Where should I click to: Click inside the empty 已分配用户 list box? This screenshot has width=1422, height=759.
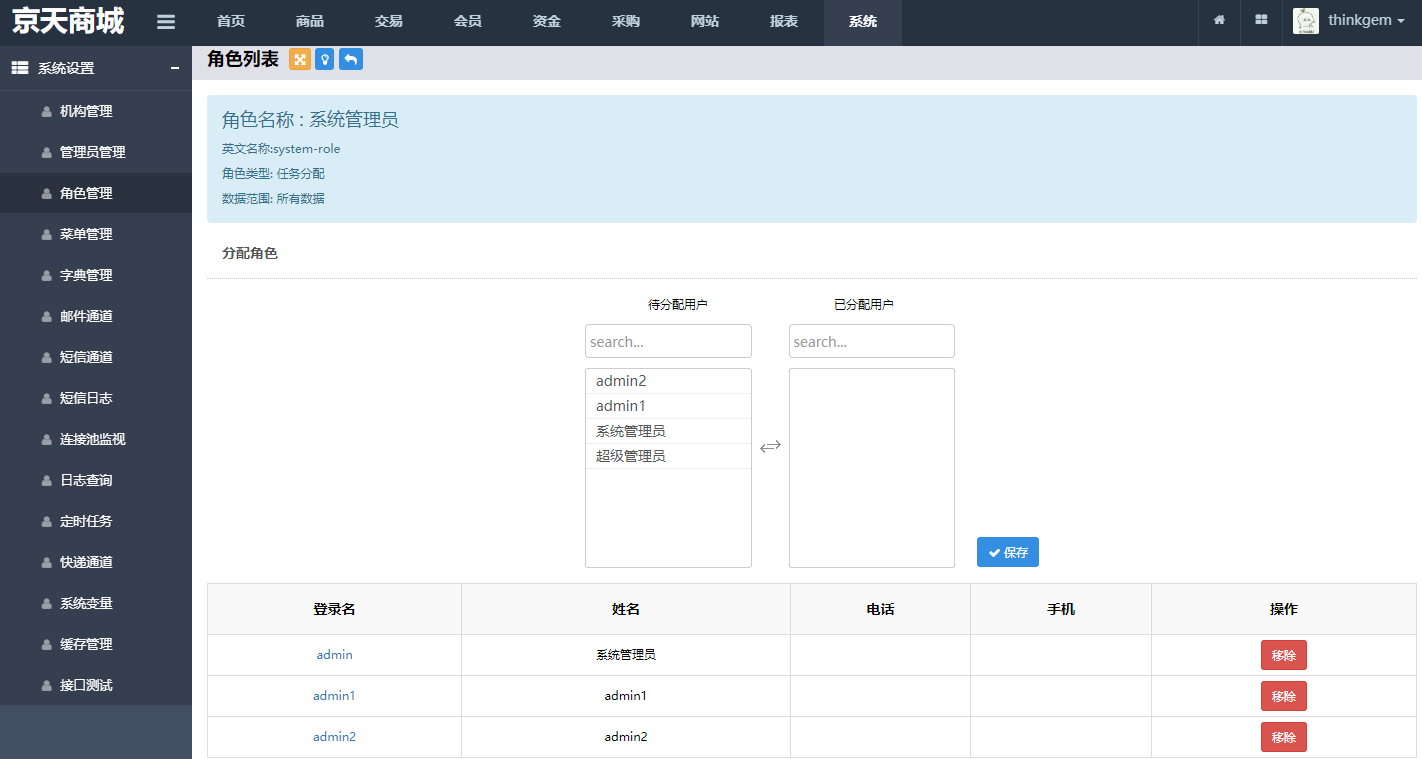pyautogui.click(x=872, y=468)
